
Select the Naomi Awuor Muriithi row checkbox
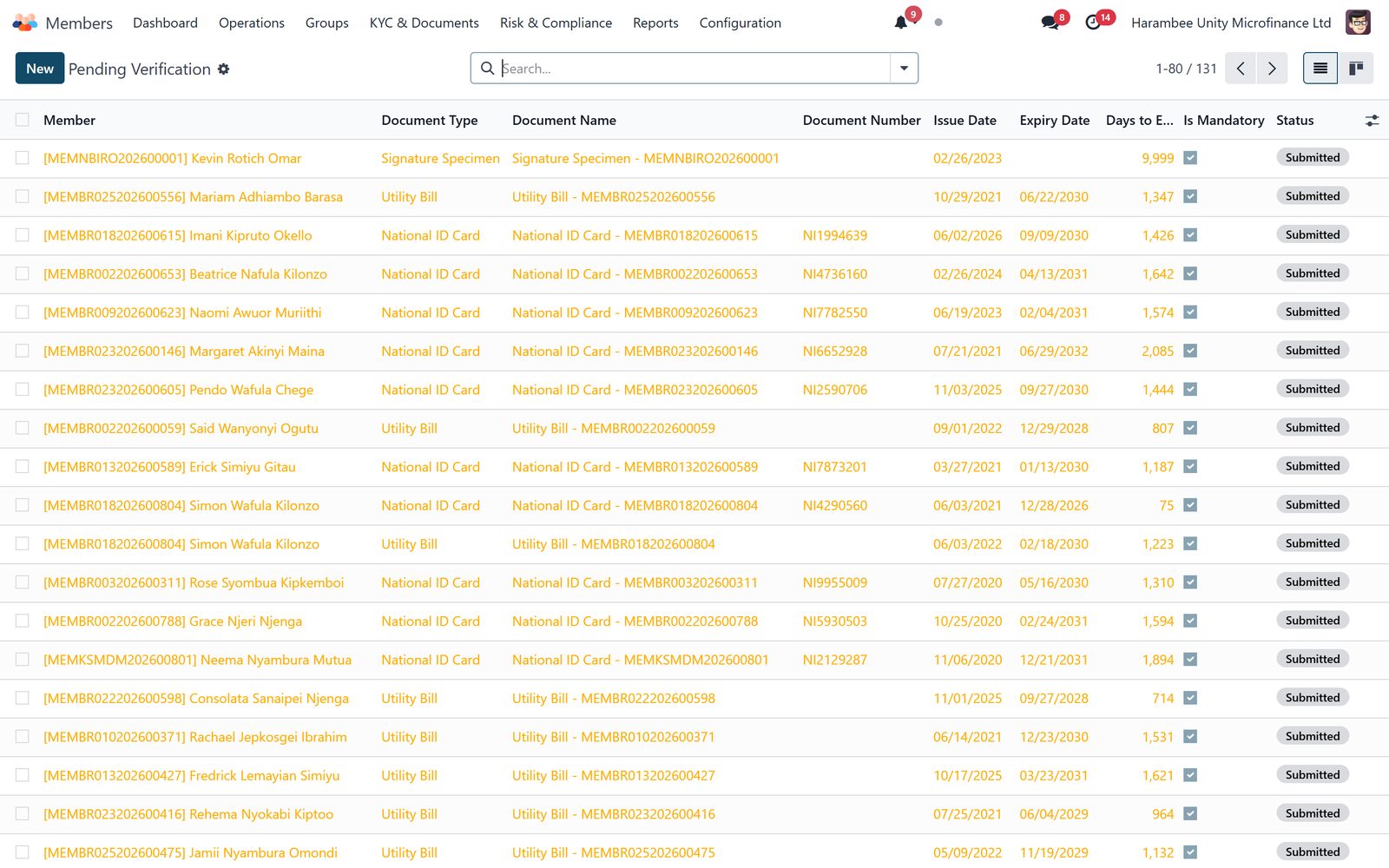23,312
